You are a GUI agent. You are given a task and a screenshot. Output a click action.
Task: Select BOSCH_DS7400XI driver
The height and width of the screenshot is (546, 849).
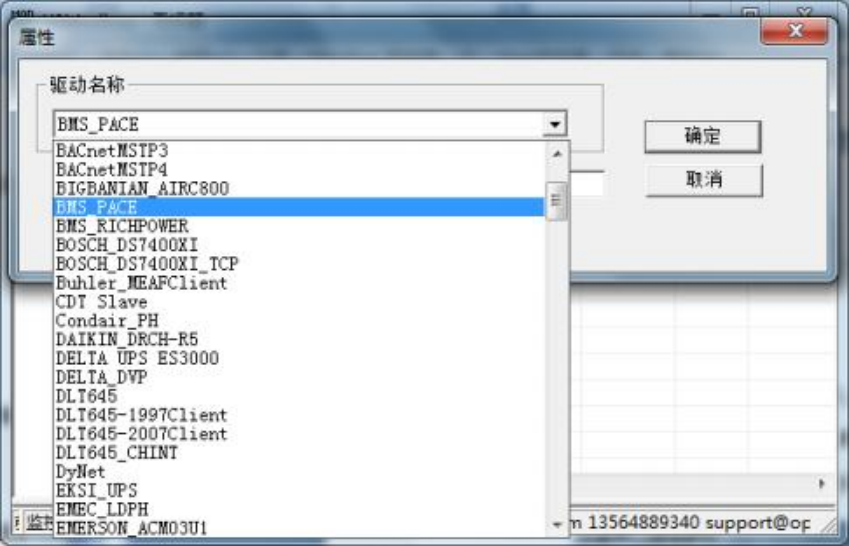299,245
